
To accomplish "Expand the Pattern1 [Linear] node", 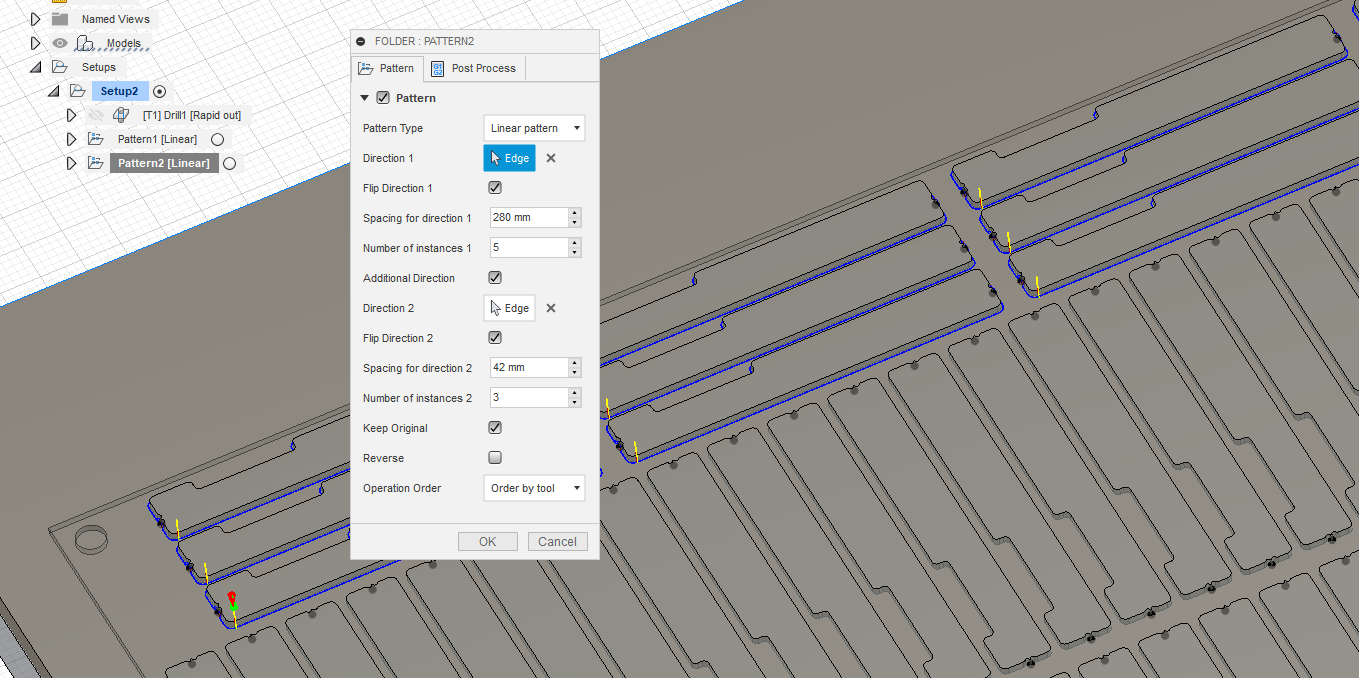I will pos(72,139).
